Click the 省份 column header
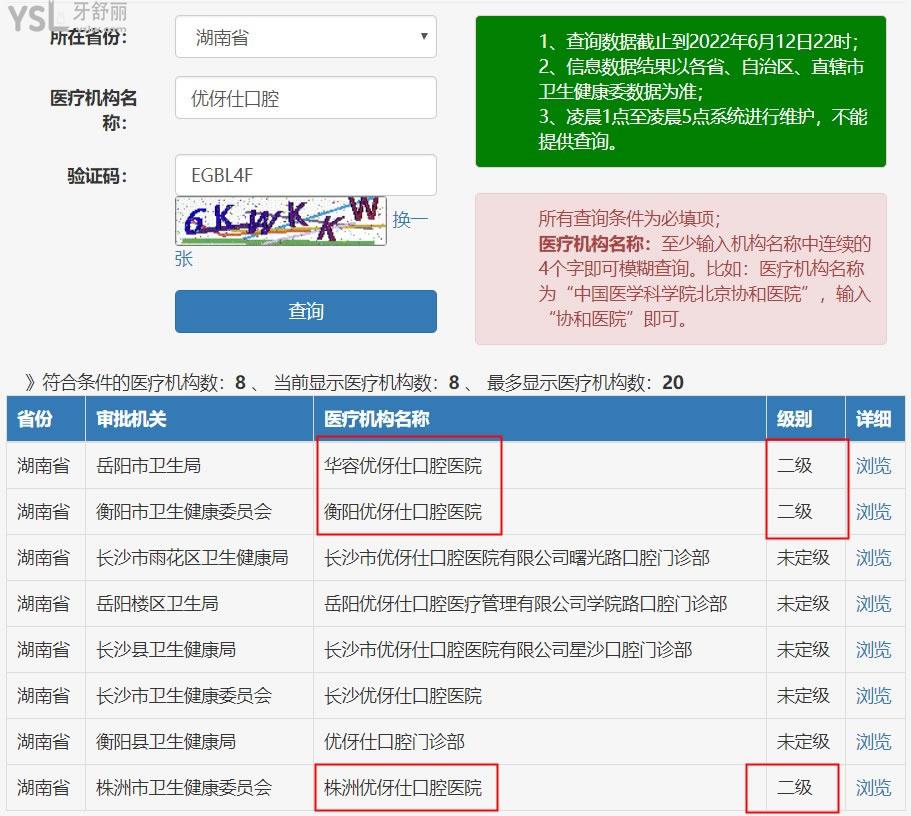The width and height of the screenshot is (911, 816). pos(46,419)
